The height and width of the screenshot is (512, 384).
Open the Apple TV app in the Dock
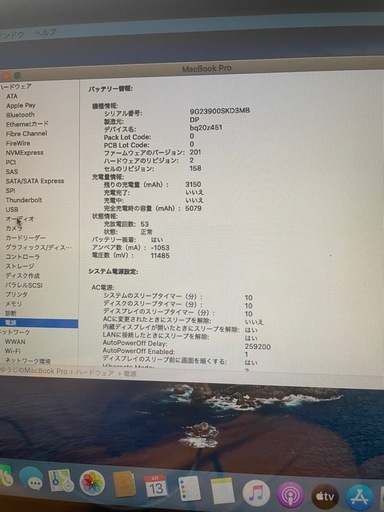click(x=325, y=497)
